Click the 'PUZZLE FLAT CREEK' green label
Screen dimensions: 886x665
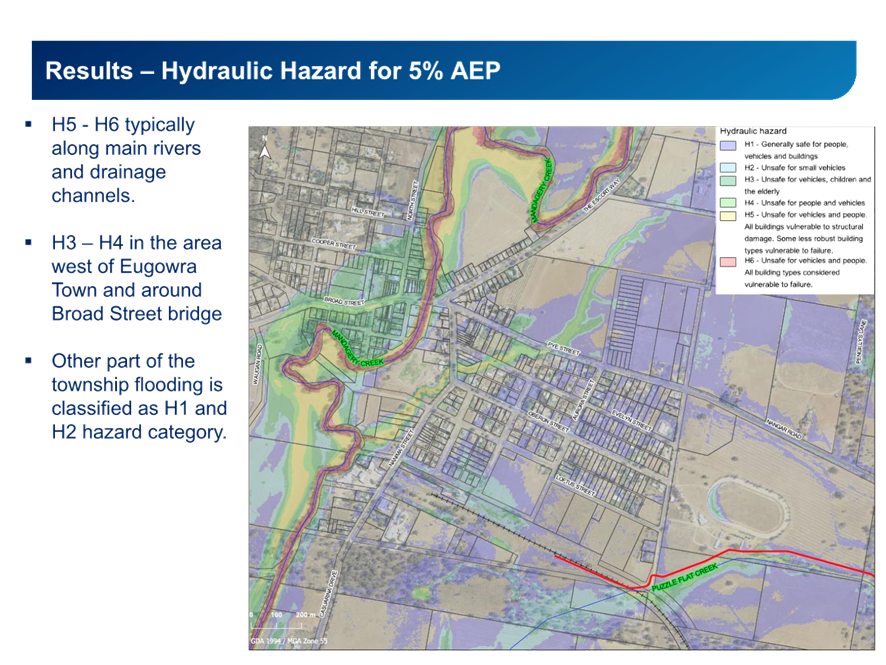(x=684, y=577)
